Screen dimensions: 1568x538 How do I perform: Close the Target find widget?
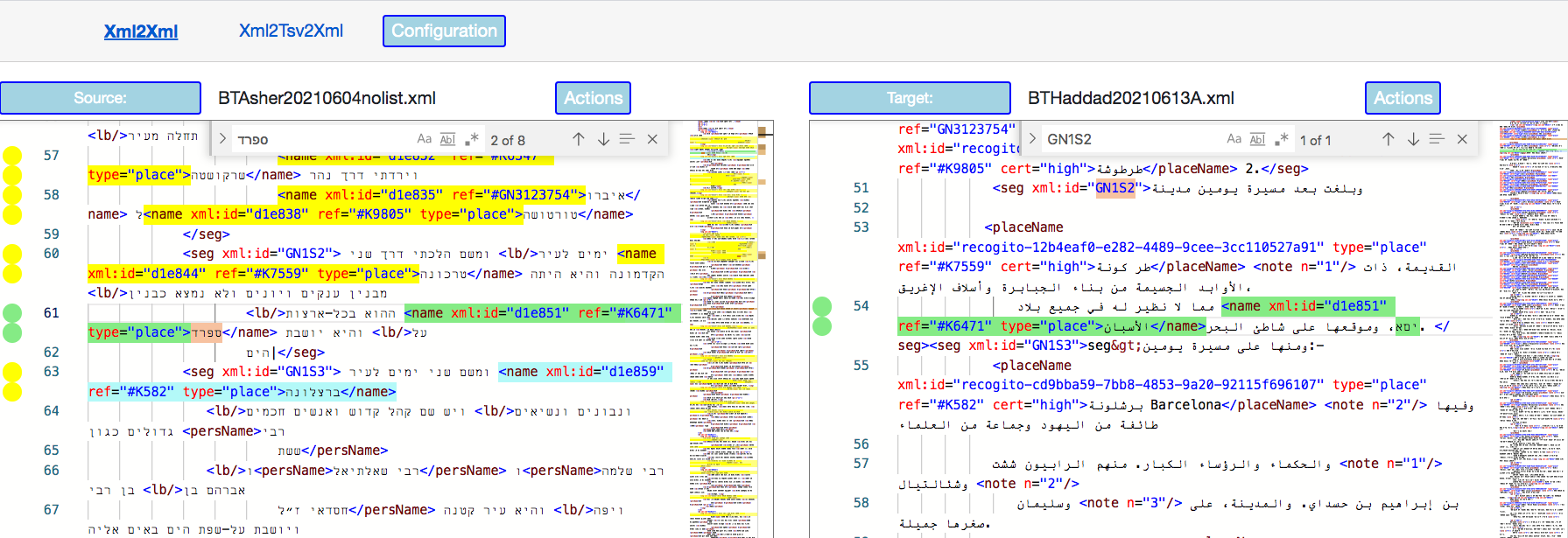[1462, 139]
